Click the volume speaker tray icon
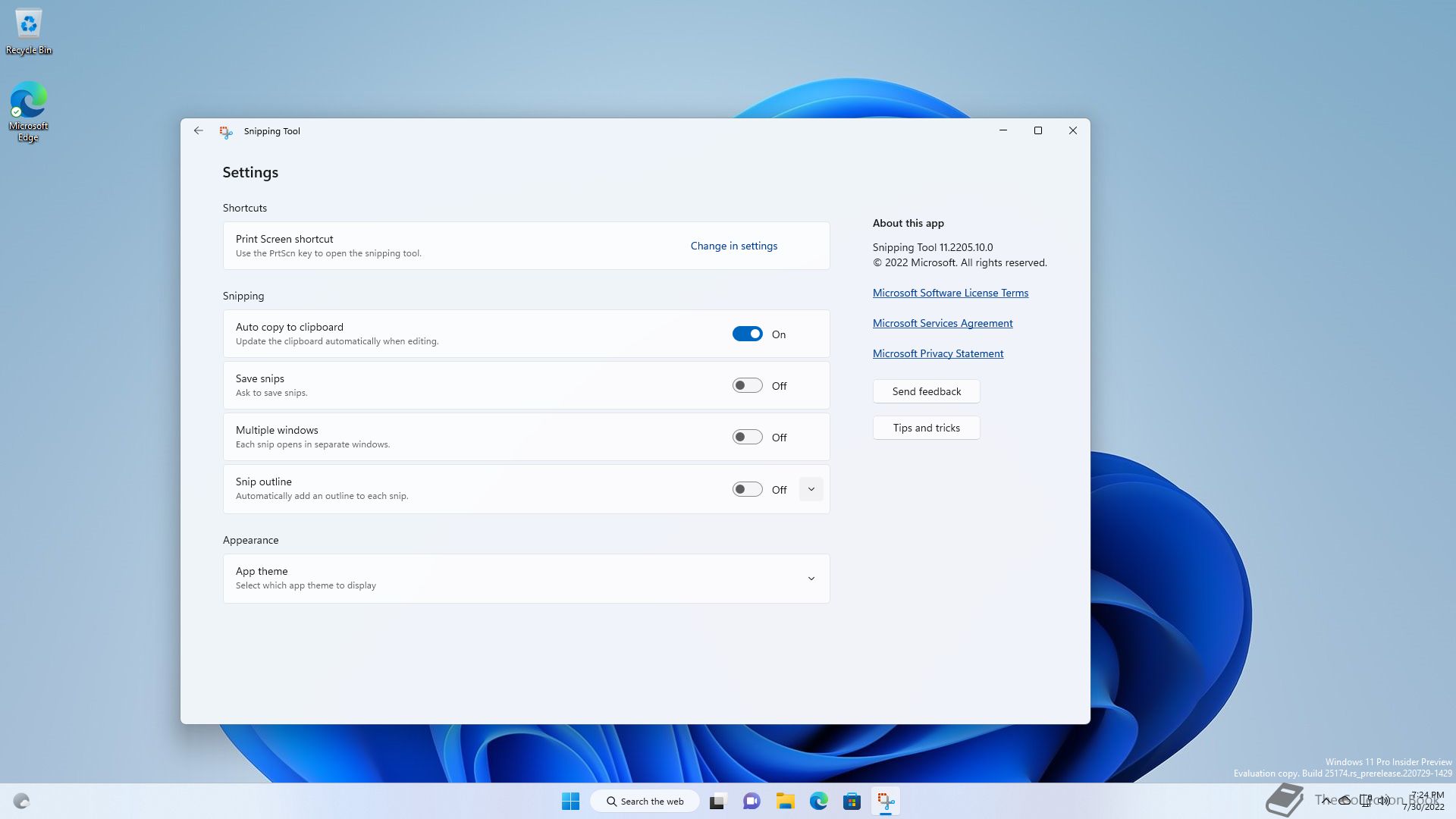Viewport: 1456px width, 819px height. coord(1384,801)
